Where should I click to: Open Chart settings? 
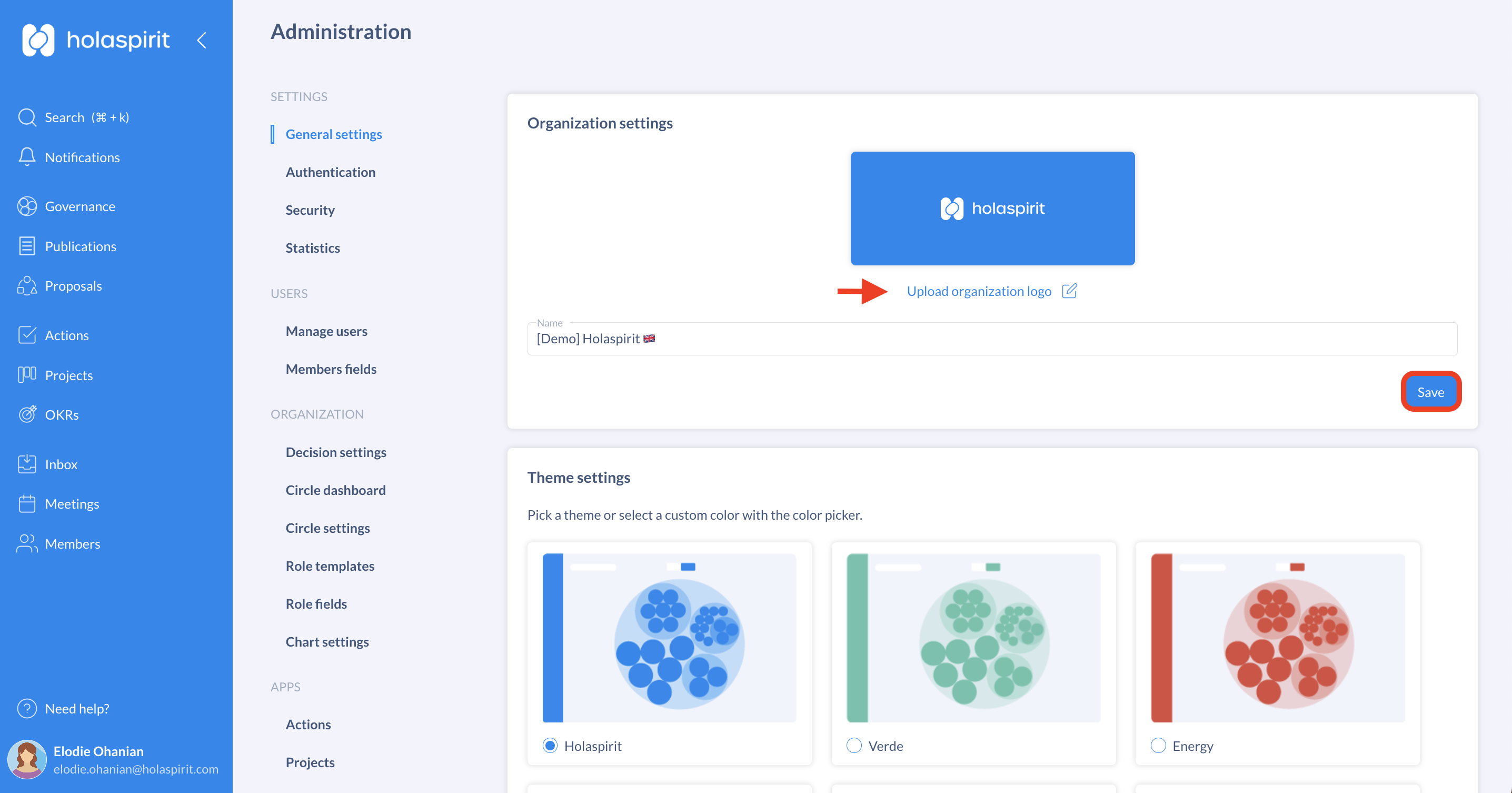coord(327,641)
